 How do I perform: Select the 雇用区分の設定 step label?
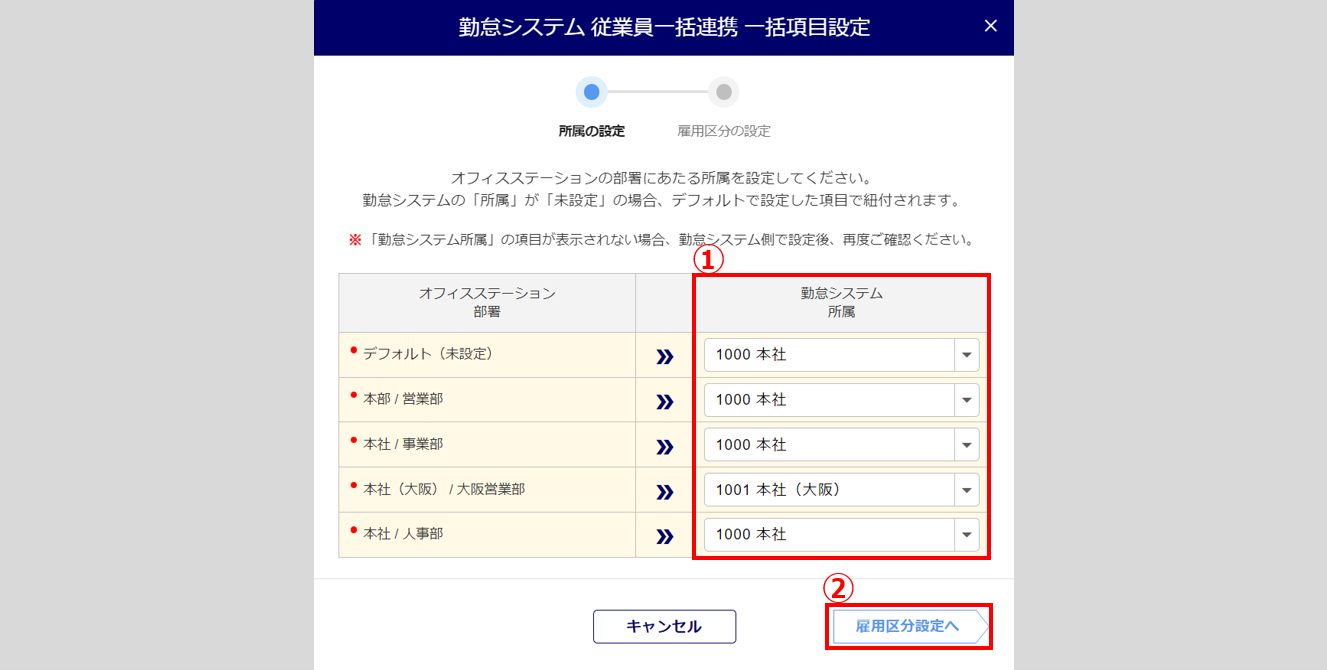[x=724, y=131]
